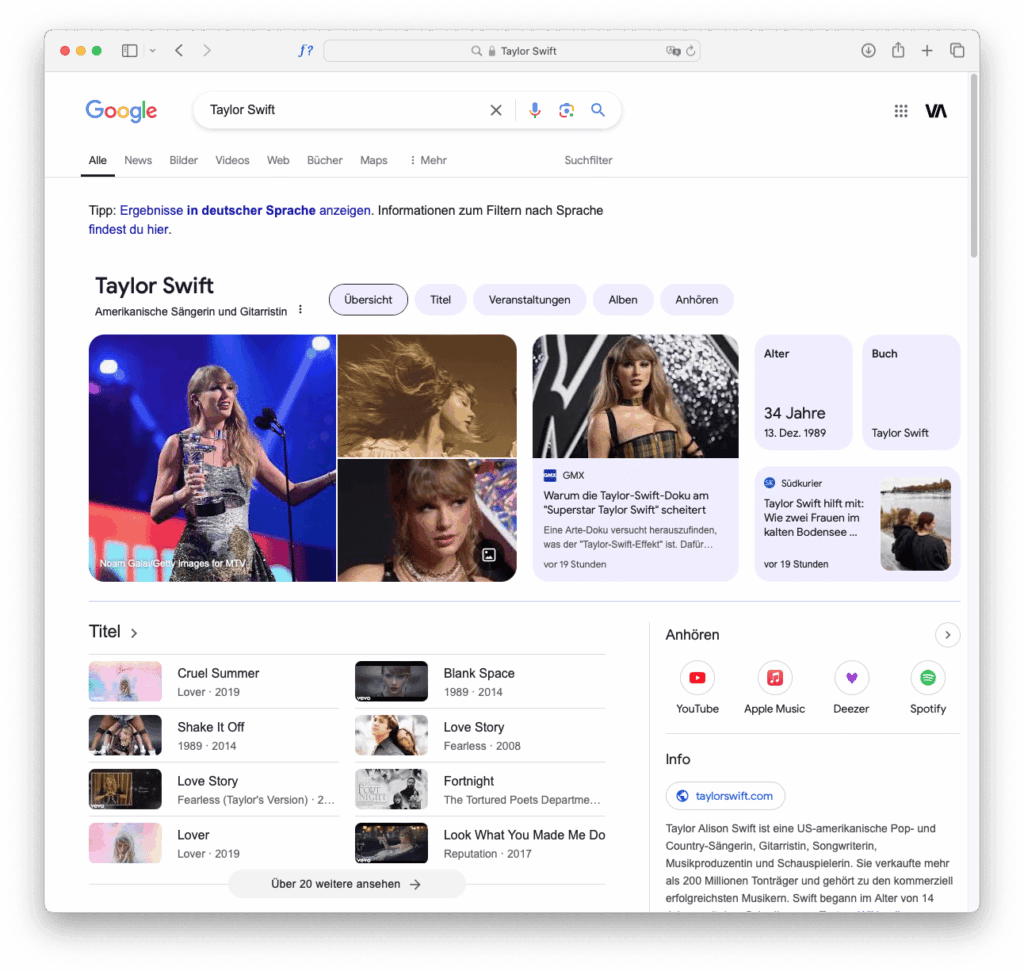The height and width of the screenshot is (971, 1024).
Task: Open the Buch Taylor Swift card
Action: click(911, 392)
